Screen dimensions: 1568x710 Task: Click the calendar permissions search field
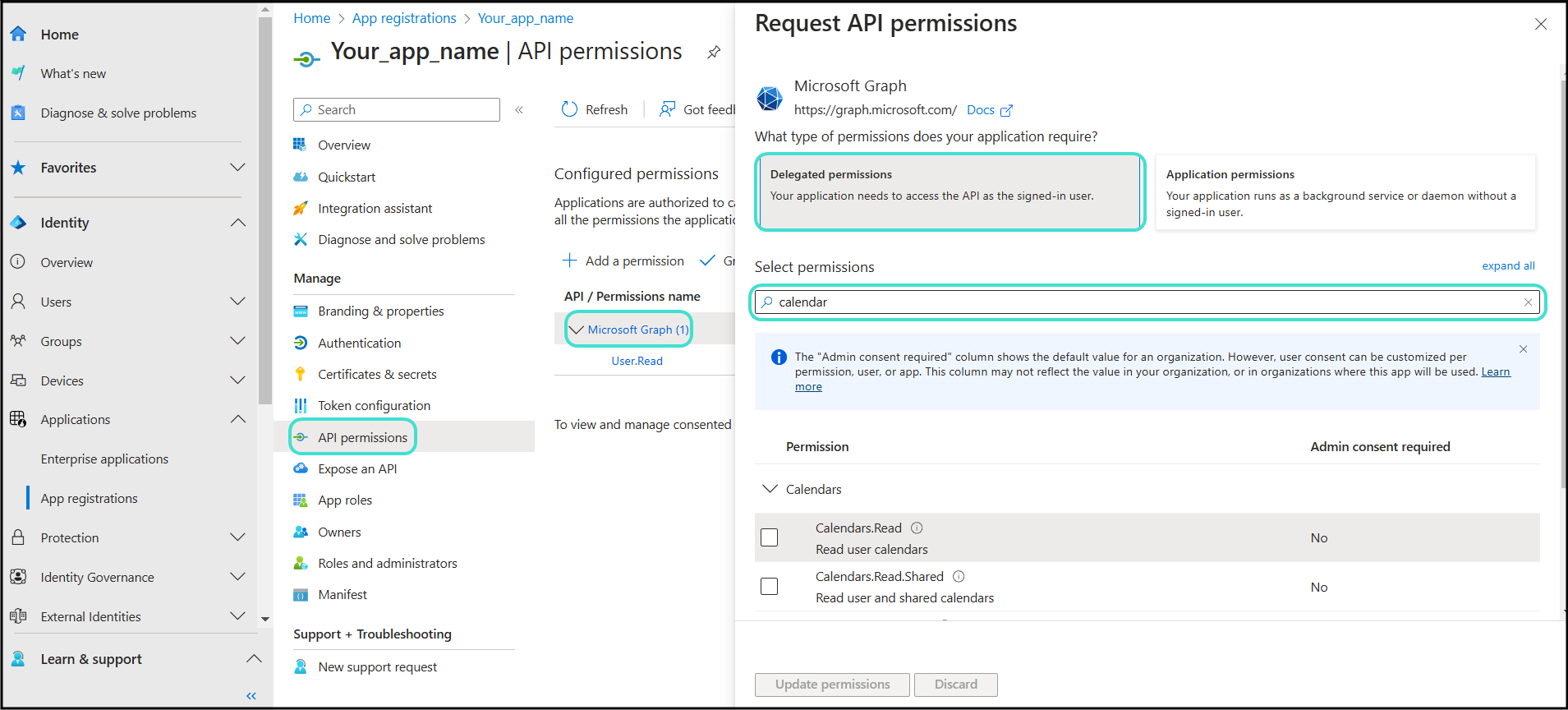coord(1148,302)
